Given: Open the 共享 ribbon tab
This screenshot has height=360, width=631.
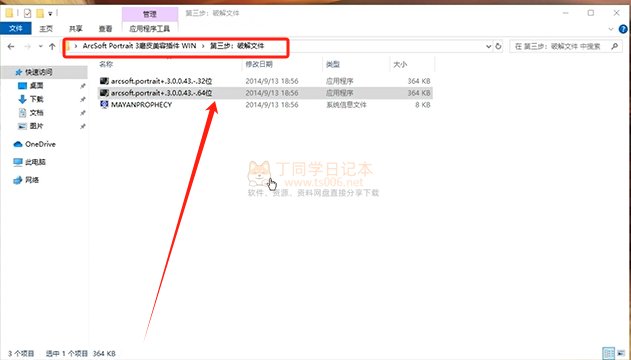Looking at the screenshot, I should click(x=76, y=29).
